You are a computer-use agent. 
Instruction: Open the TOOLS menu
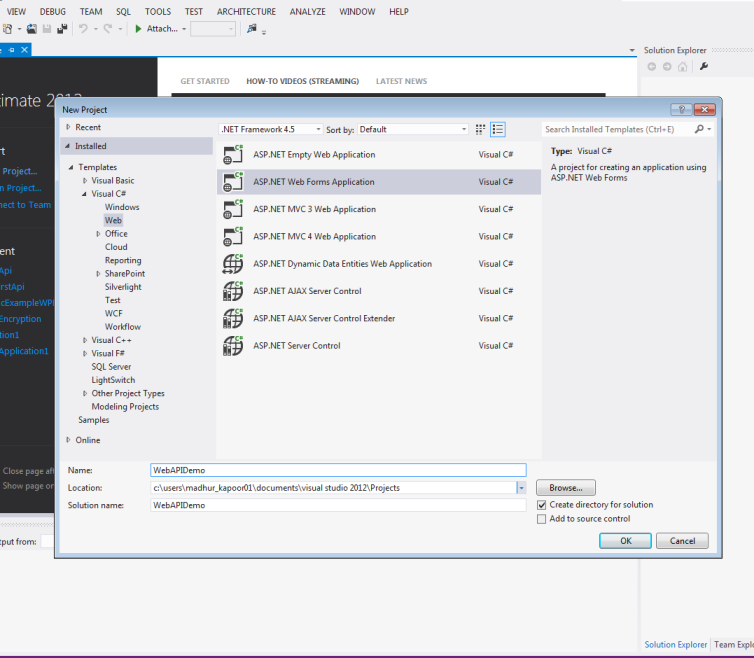(158, 12)
